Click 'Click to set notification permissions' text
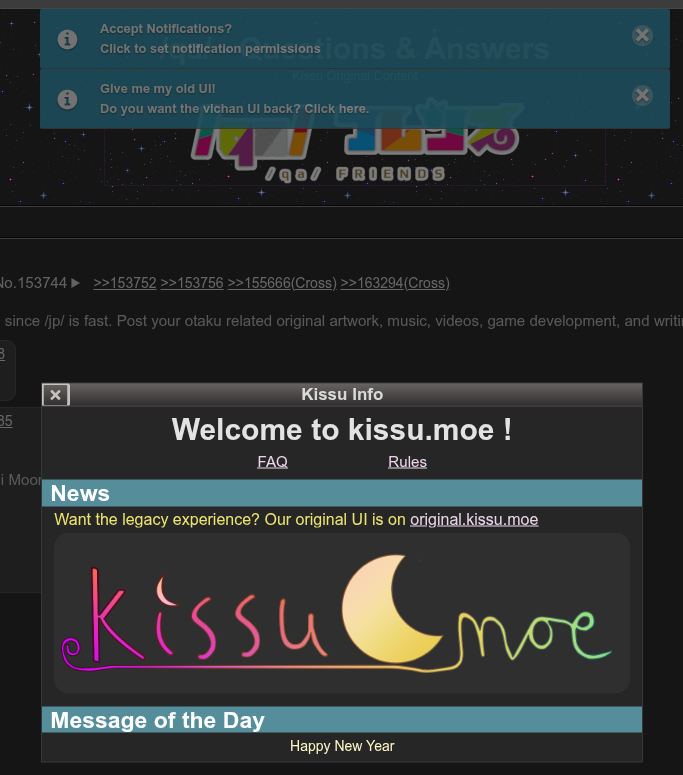This screenshot has width=683, height=775. point(210,48)
